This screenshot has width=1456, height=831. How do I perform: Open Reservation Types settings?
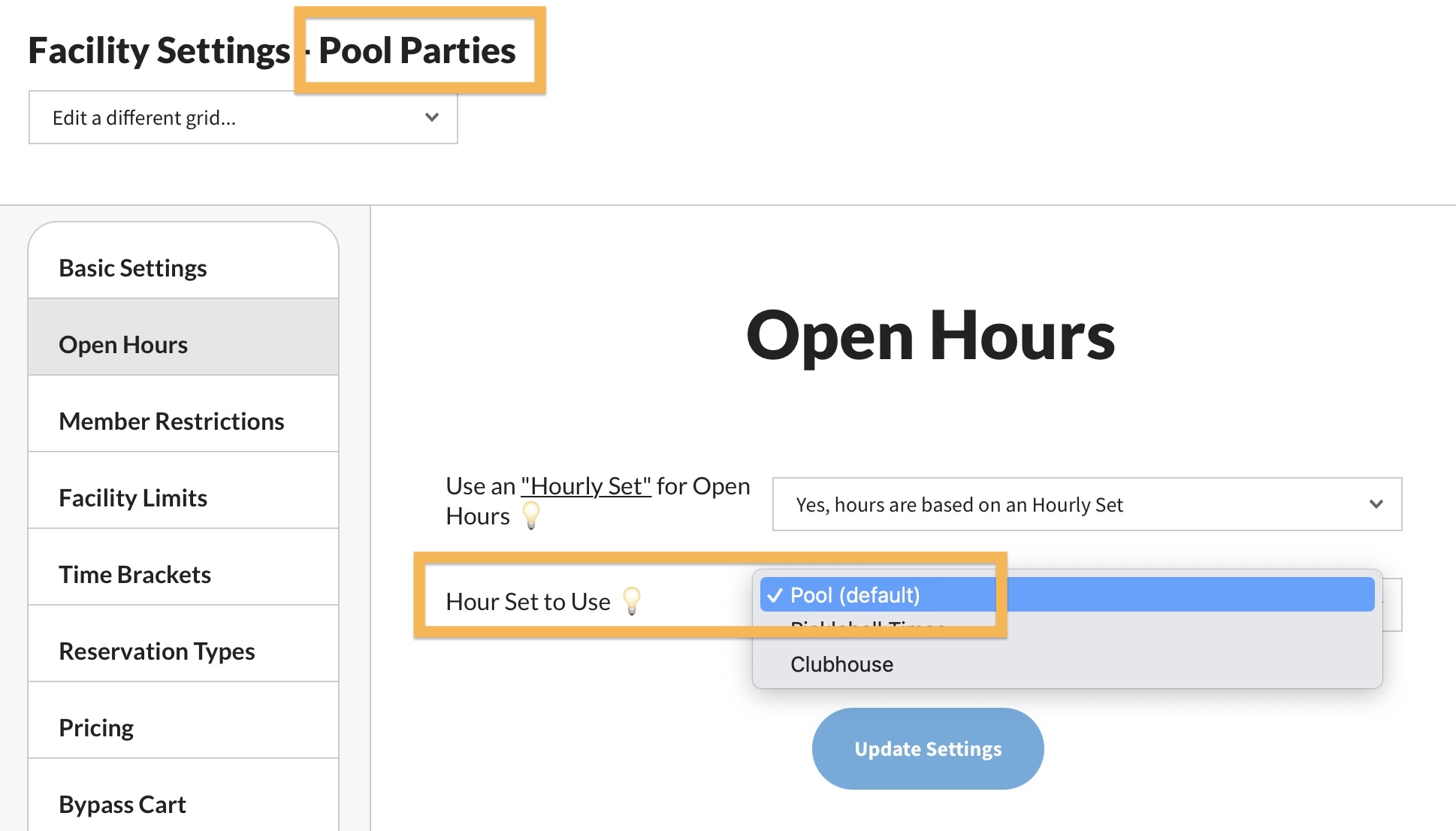point(156,651)
